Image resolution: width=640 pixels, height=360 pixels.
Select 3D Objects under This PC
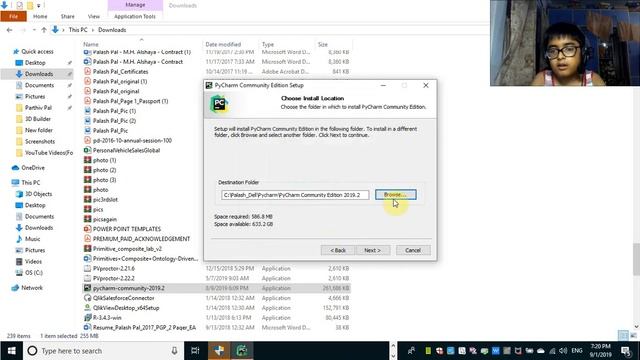click(38, 194)
